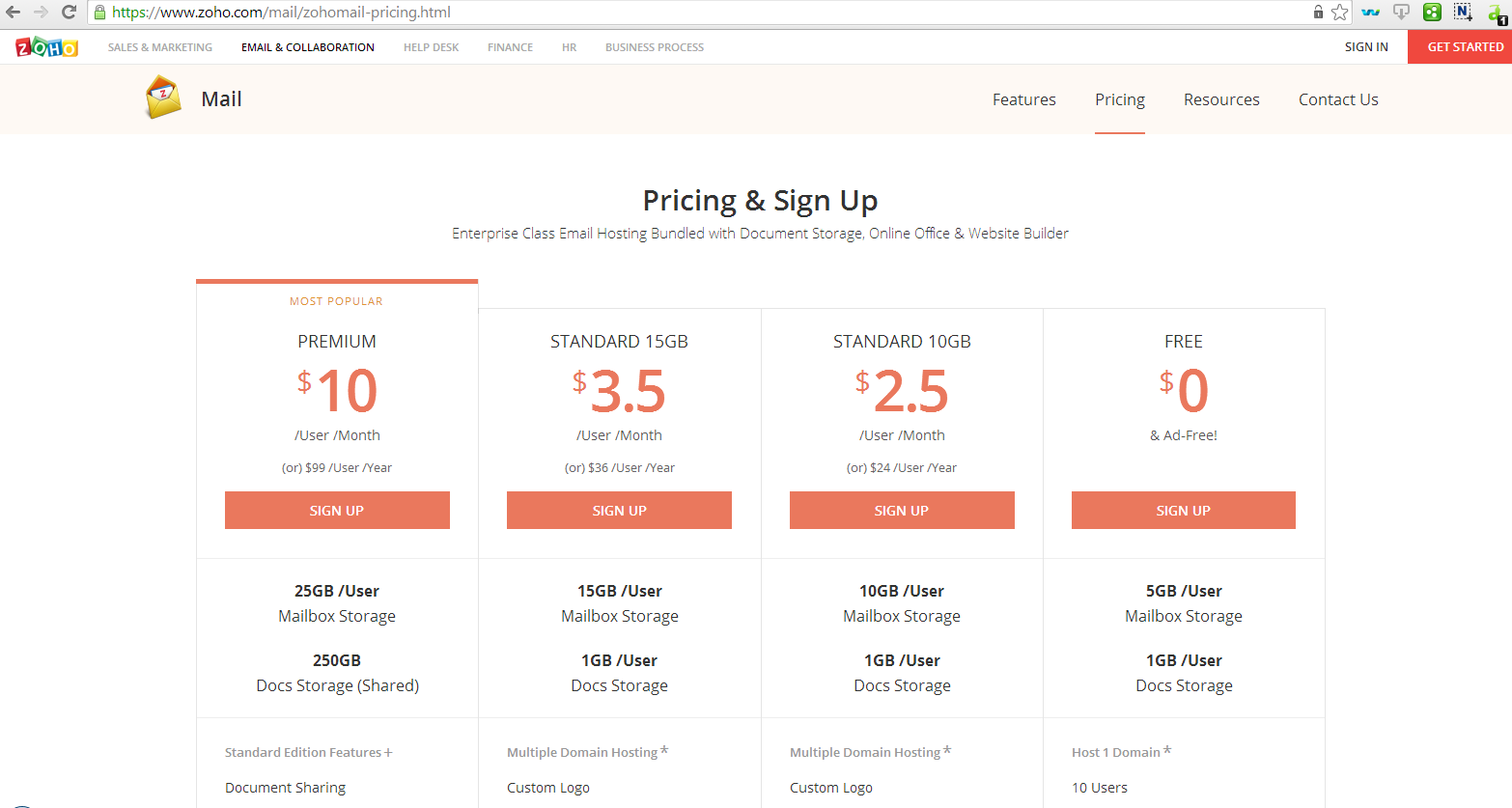This screenshot has width=1512, height=808.
Task: Open the Resources tab
Action: (x=1221, y=99)
